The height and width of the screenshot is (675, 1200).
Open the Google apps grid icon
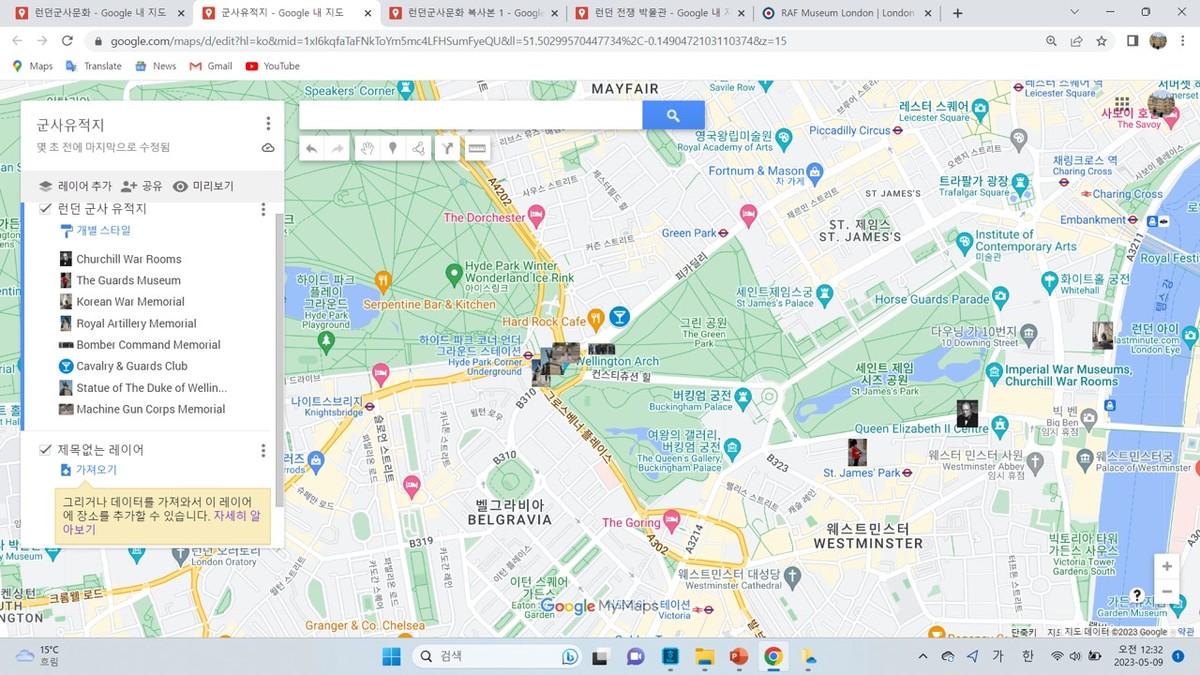pos(1122,103)
